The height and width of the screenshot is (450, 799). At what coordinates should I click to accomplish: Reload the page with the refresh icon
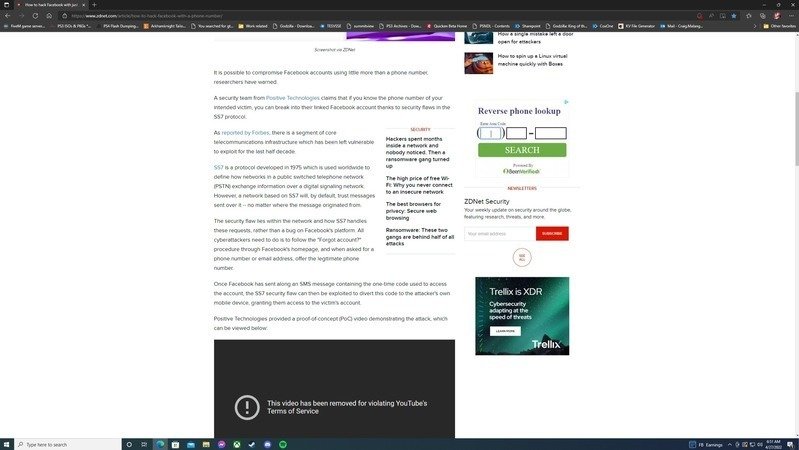(x=36, y=16)
